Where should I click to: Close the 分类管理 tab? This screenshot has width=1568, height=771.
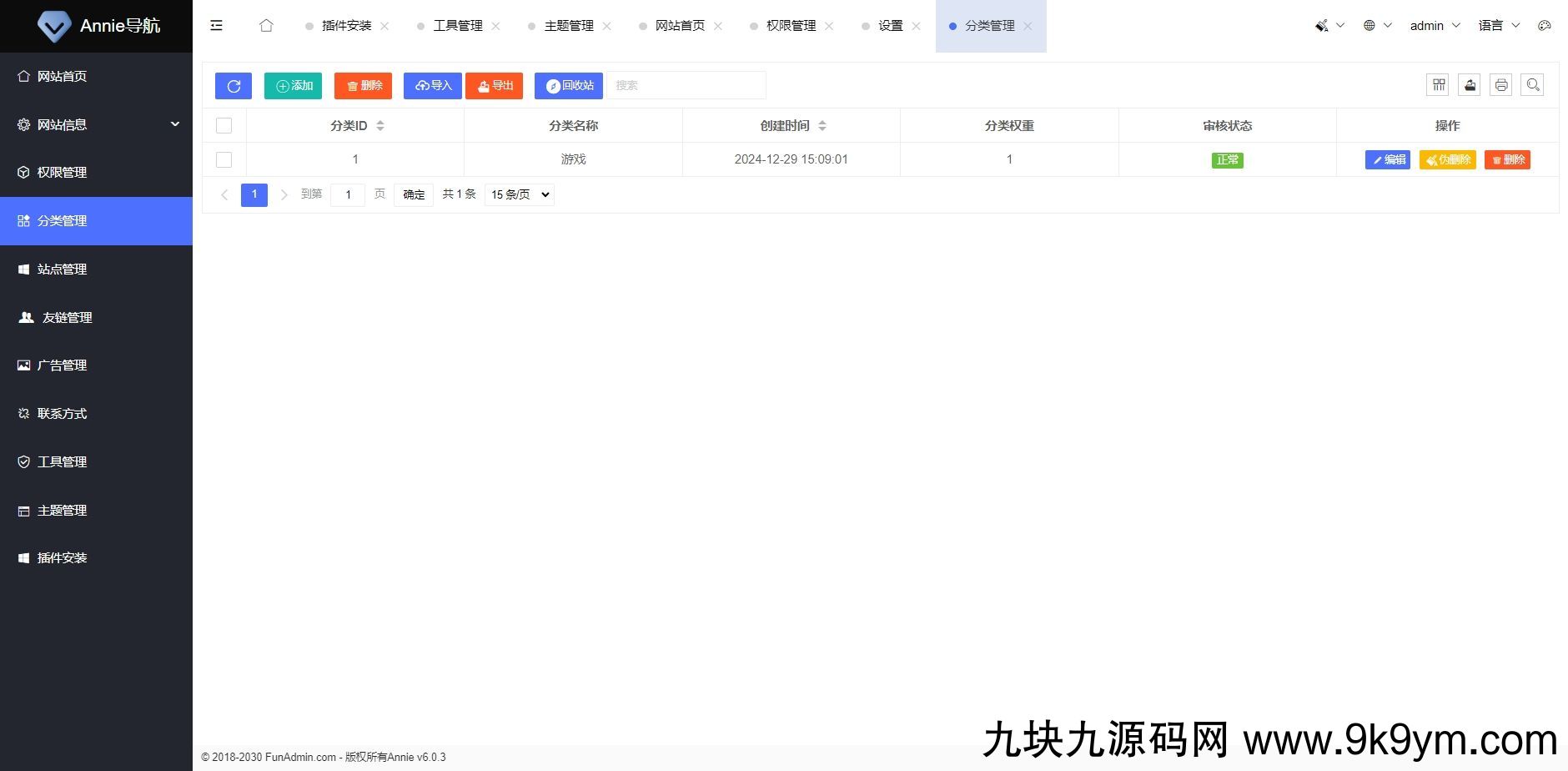[x=1028, y=26]
